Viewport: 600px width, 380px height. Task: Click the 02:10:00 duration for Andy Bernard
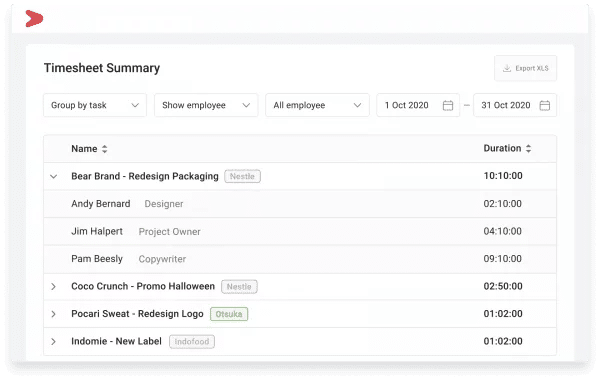pos(502,204)
